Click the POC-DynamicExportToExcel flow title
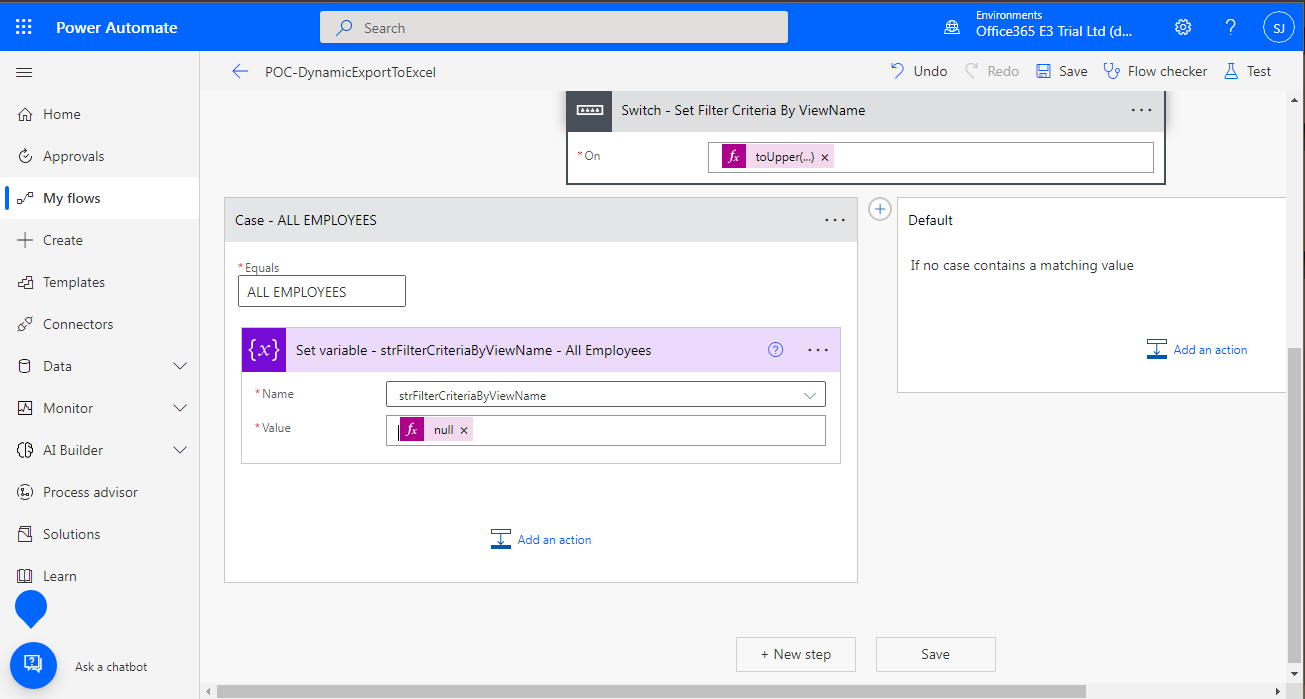Viewport: 1305px width, 699px height. (x=350, y=72)
